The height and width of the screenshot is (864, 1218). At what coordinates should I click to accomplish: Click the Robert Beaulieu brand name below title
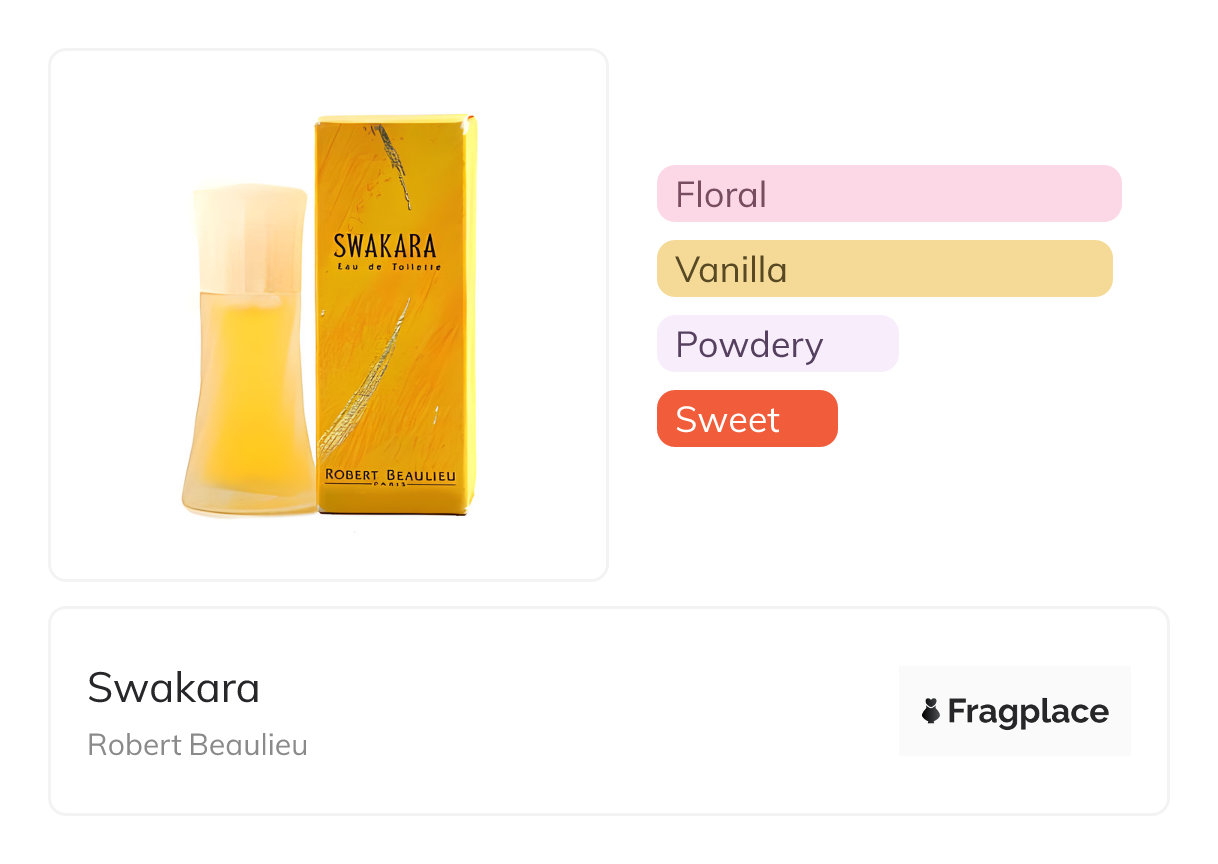click(x=198, y=745)
